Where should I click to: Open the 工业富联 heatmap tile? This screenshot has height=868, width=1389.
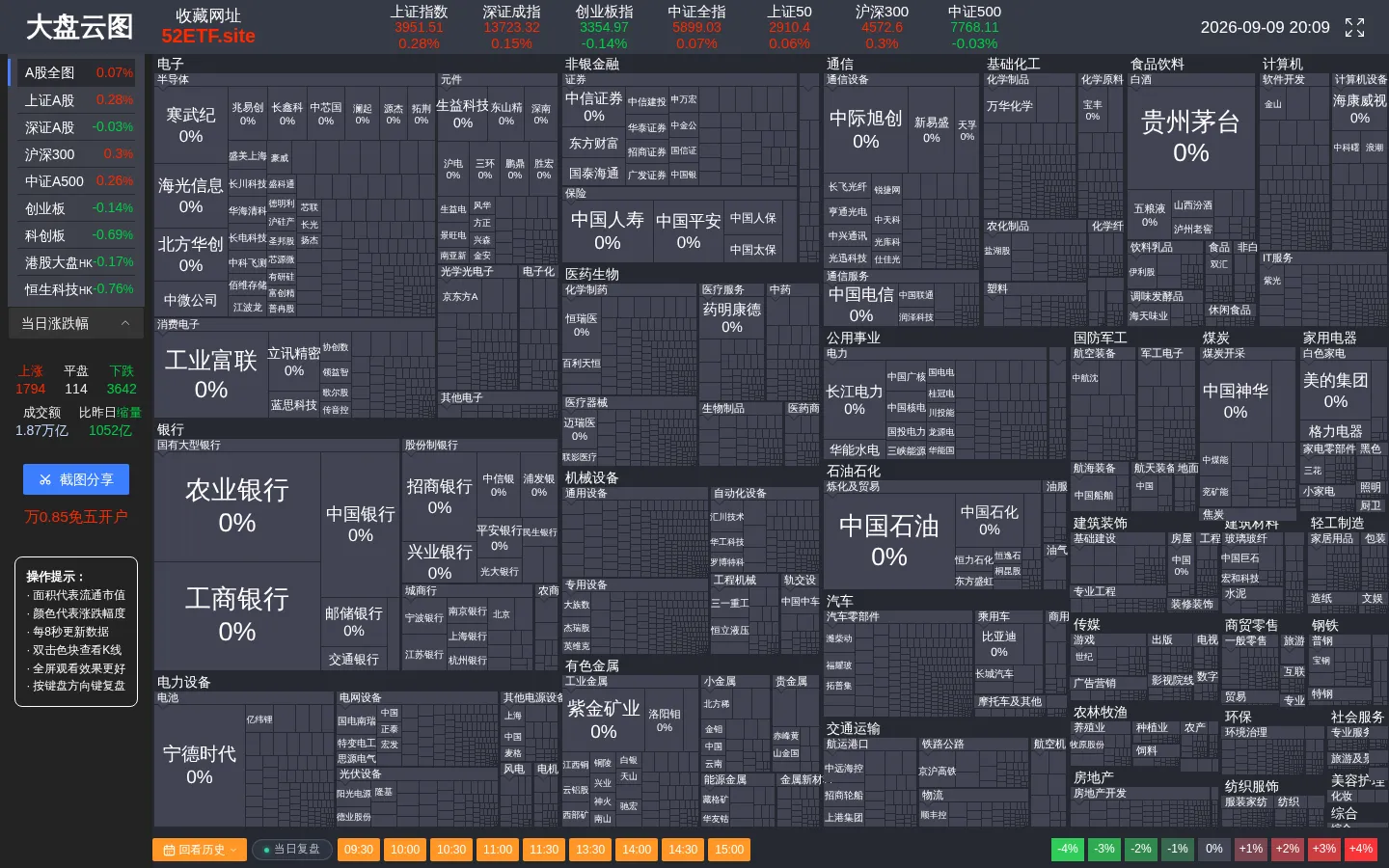coord(211,374)
